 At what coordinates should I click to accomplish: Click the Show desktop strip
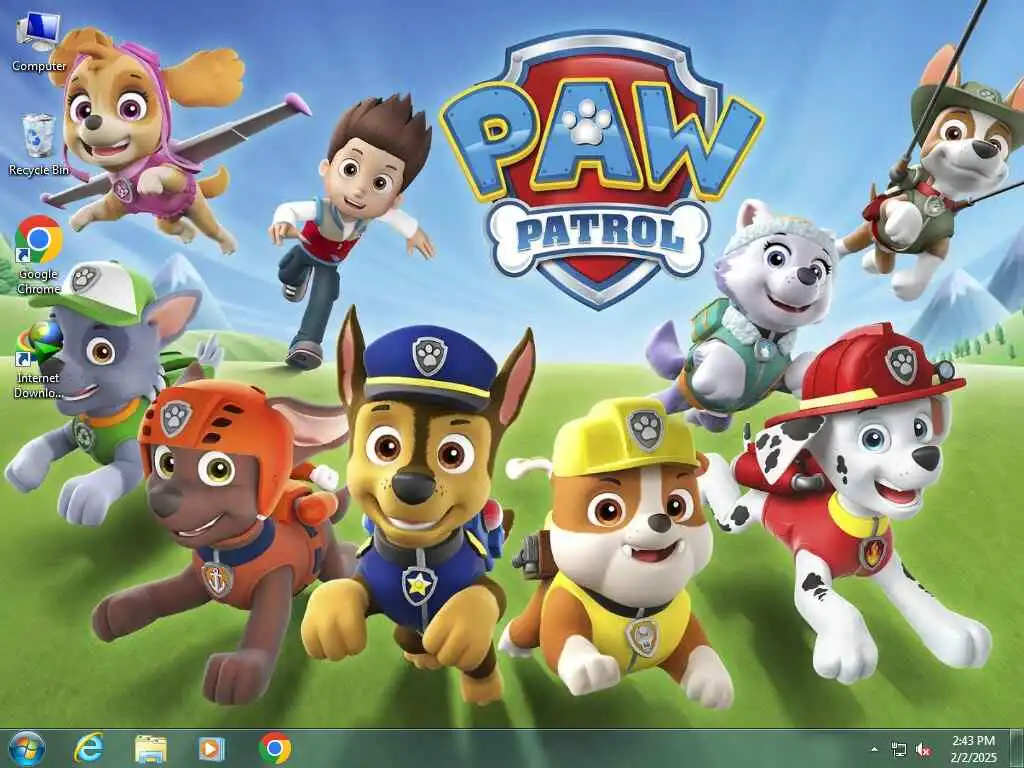(x=1017, y=748)
